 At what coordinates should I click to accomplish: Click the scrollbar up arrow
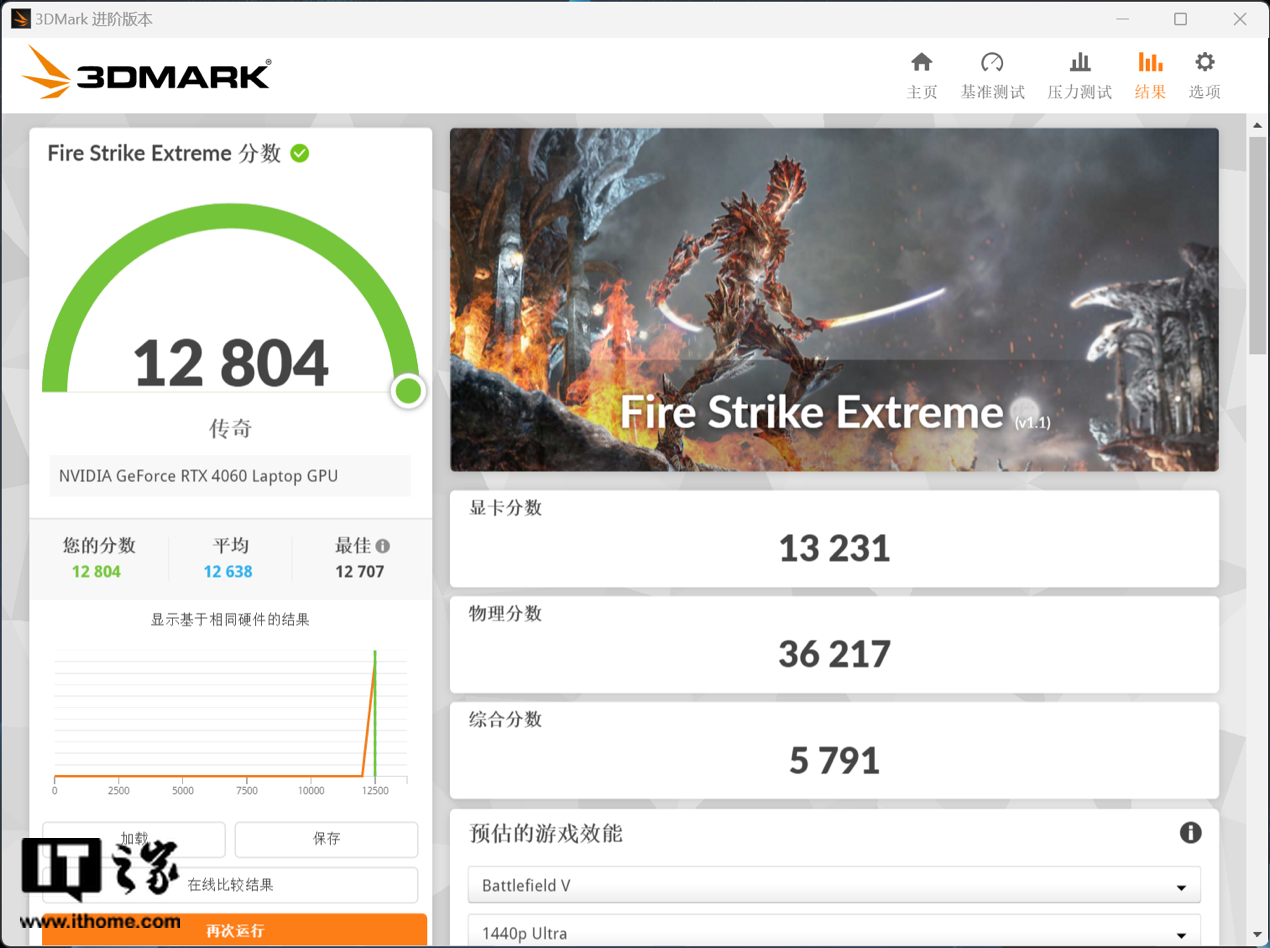(x=1257, y=124)
